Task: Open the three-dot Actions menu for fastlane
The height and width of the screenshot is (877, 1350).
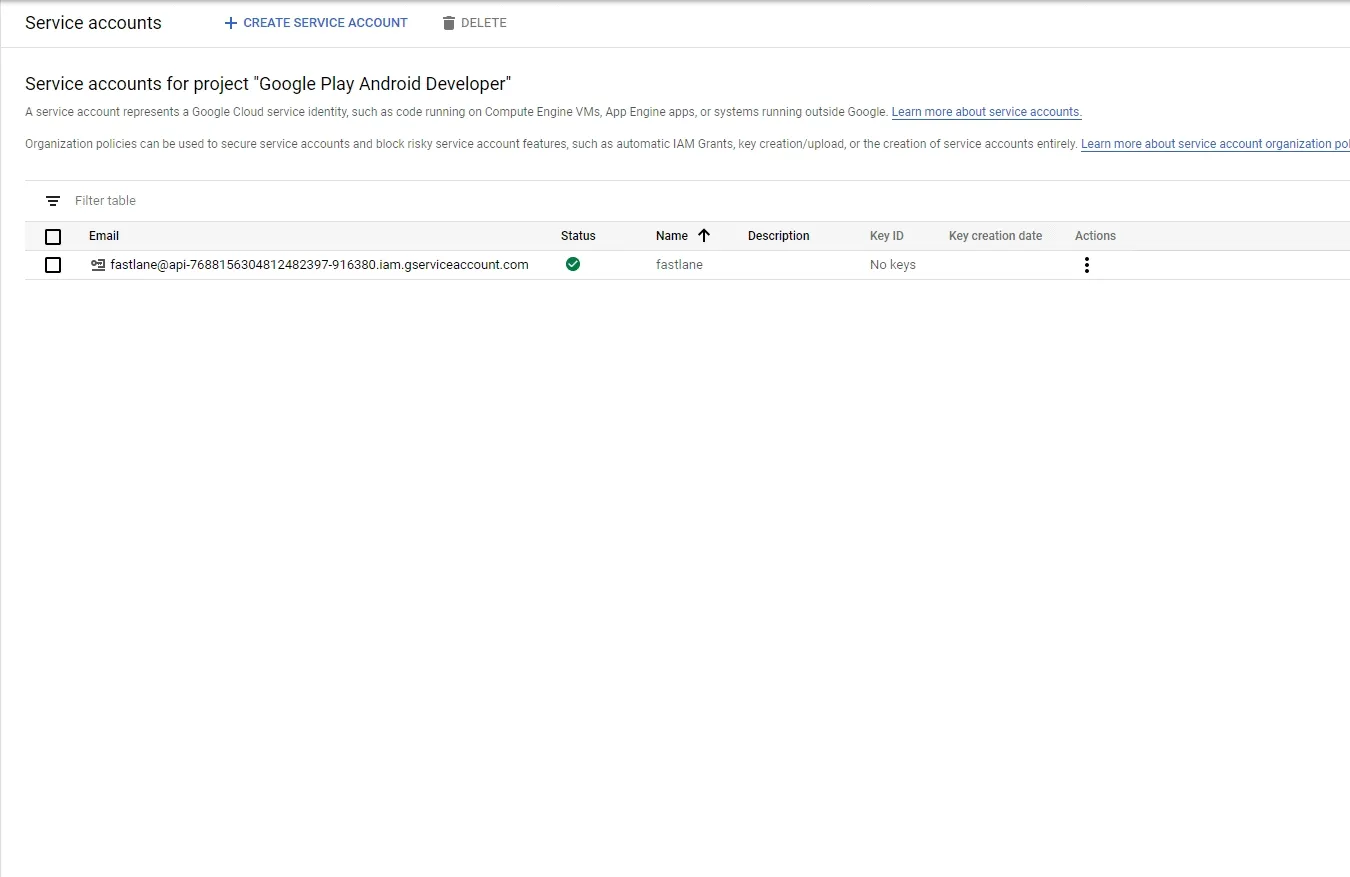Action: click(1087, 265)
